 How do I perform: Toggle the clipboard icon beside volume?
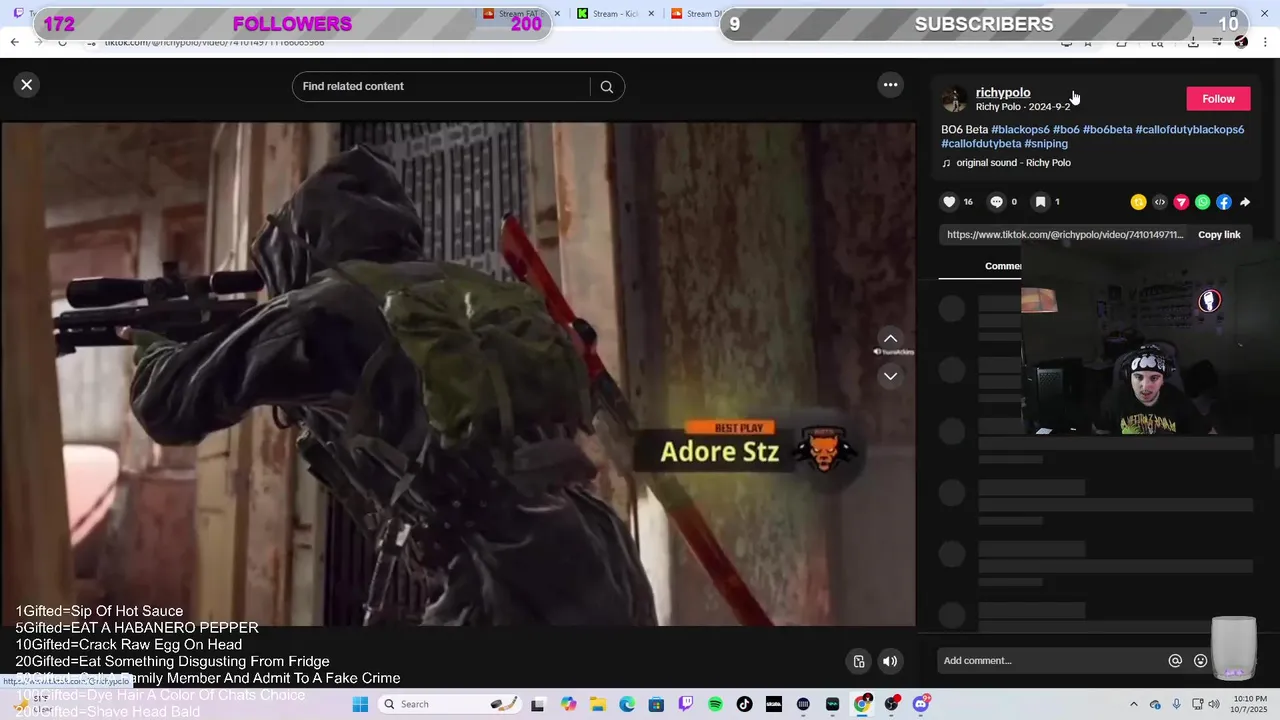pos(859,661)
